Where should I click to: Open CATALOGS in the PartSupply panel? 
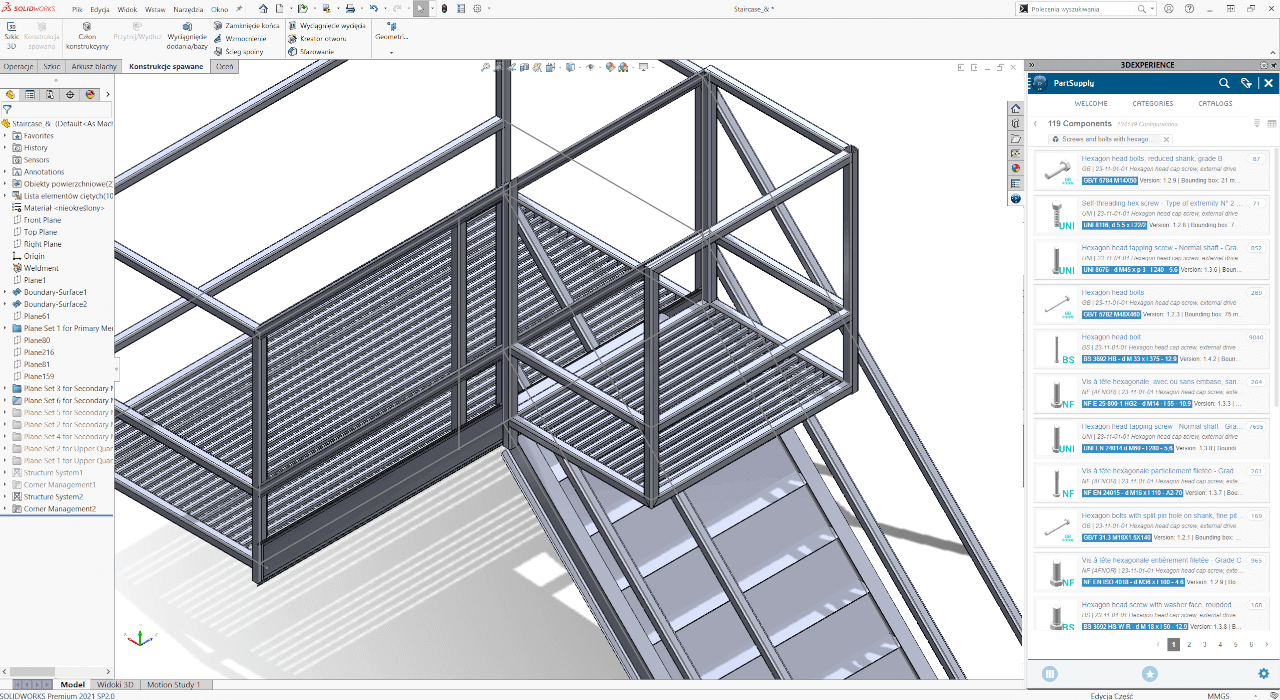1215,104
